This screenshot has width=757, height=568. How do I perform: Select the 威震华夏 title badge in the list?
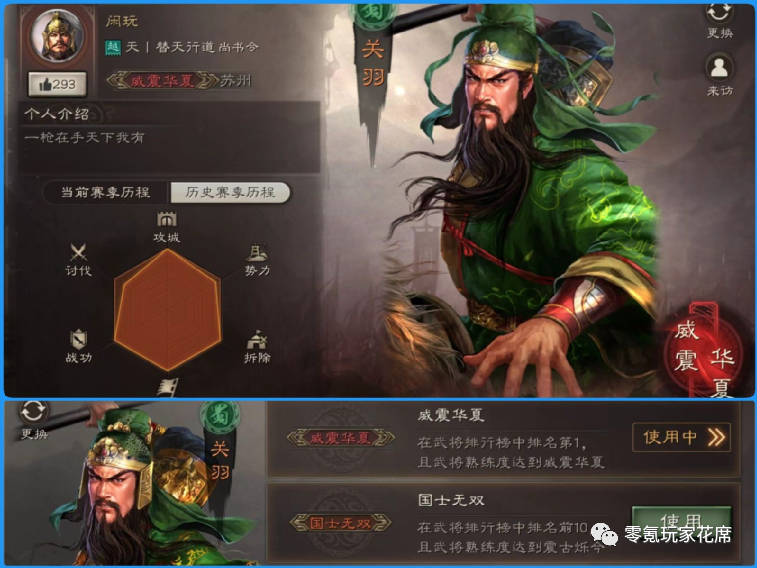[340, 438]
